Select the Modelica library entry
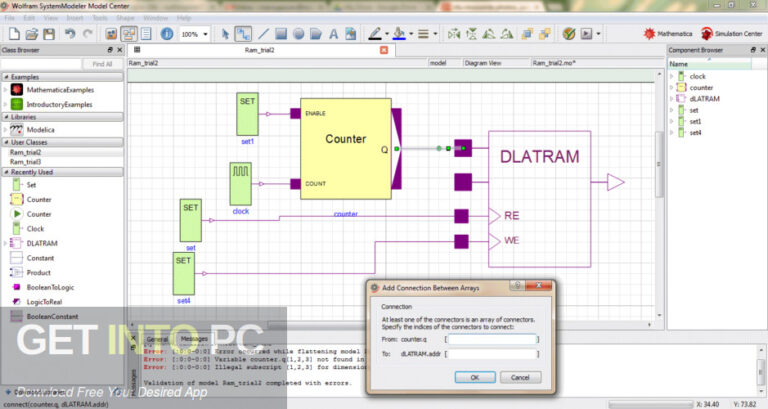 tap(40, 130)
